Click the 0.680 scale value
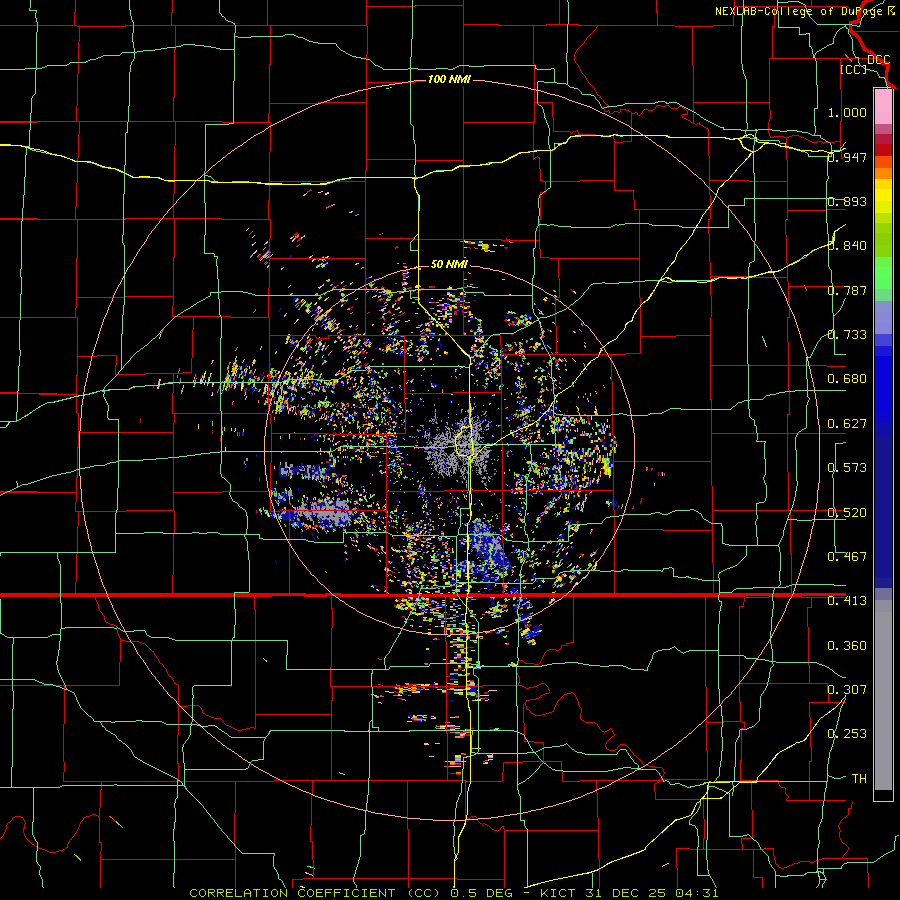The height and width of the screenshot is (900, 900). [x=847, y=379]
